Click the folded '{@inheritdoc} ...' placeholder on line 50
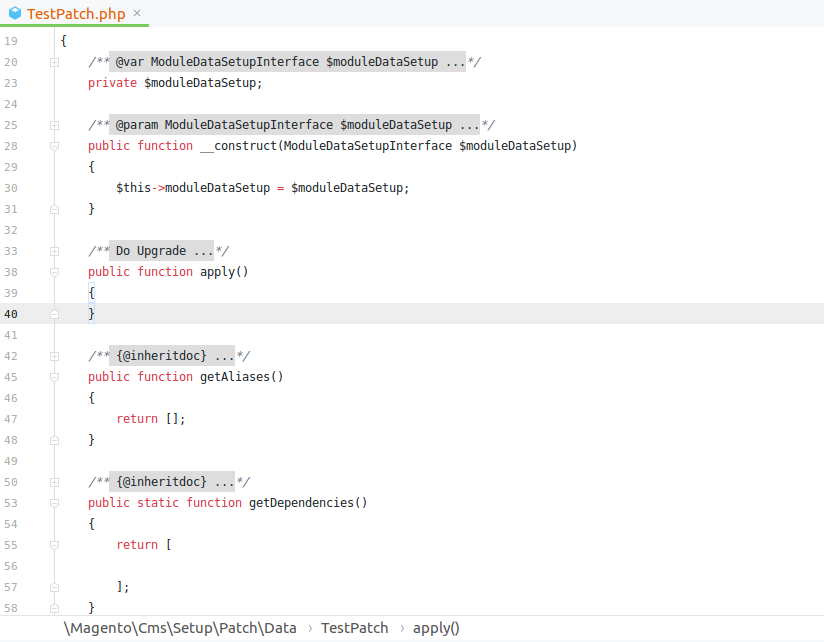 click(172, 482)
